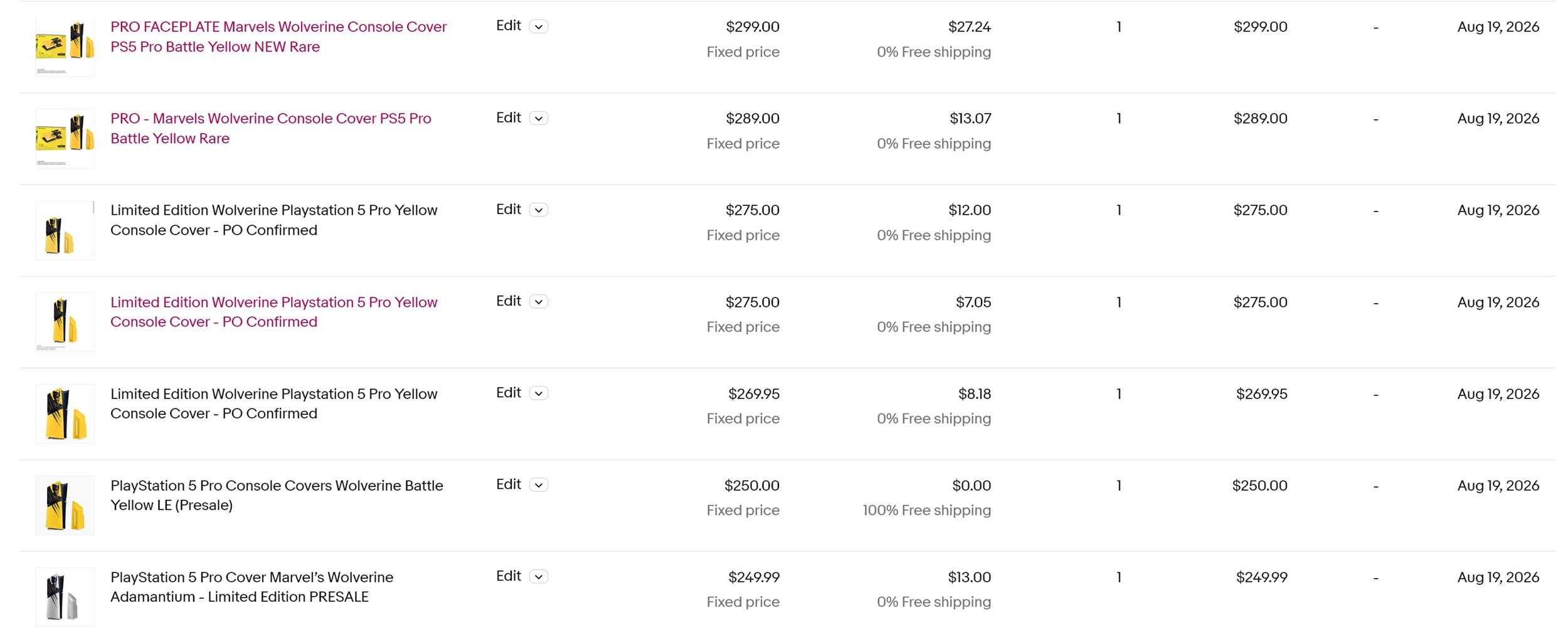Click Edit on the $250.00 listing
The height and width of the screenshot is (635, 1568).
pos(509,484)
